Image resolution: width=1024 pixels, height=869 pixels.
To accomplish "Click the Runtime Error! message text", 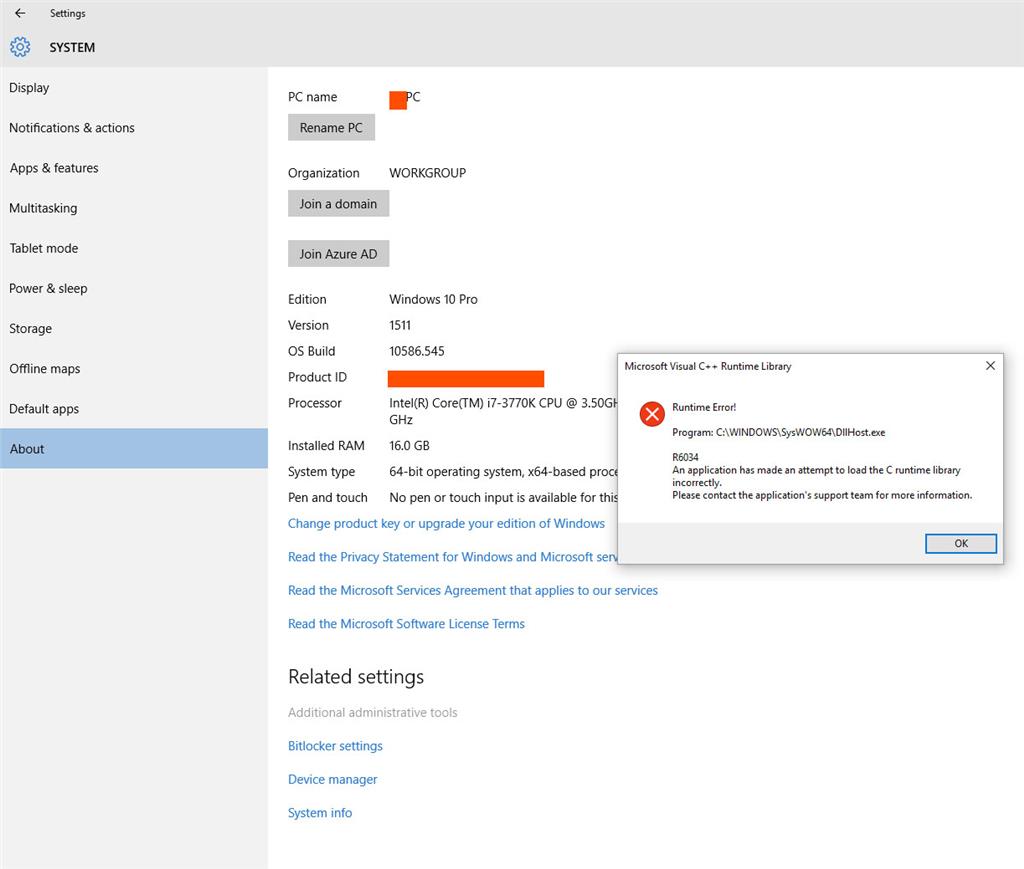I will pyautogui.click(x=704, y=407).
